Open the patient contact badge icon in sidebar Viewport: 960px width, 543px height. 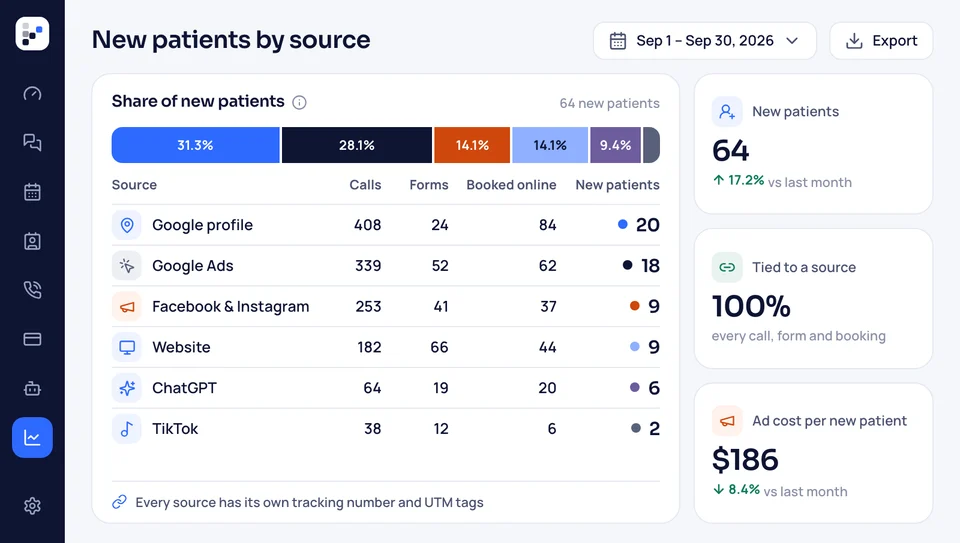coord(32,241)
